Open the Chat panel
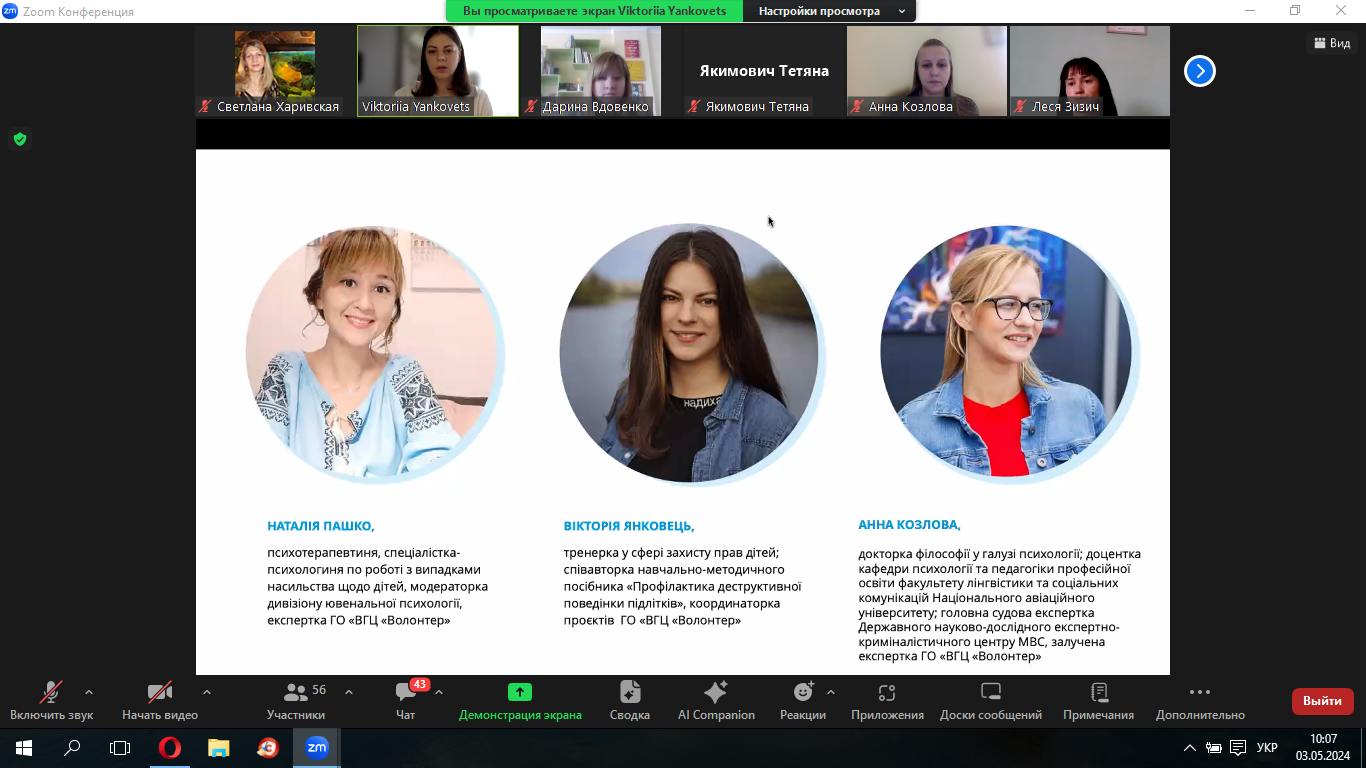Screen dimensions: 1366x768 point(405,700)
